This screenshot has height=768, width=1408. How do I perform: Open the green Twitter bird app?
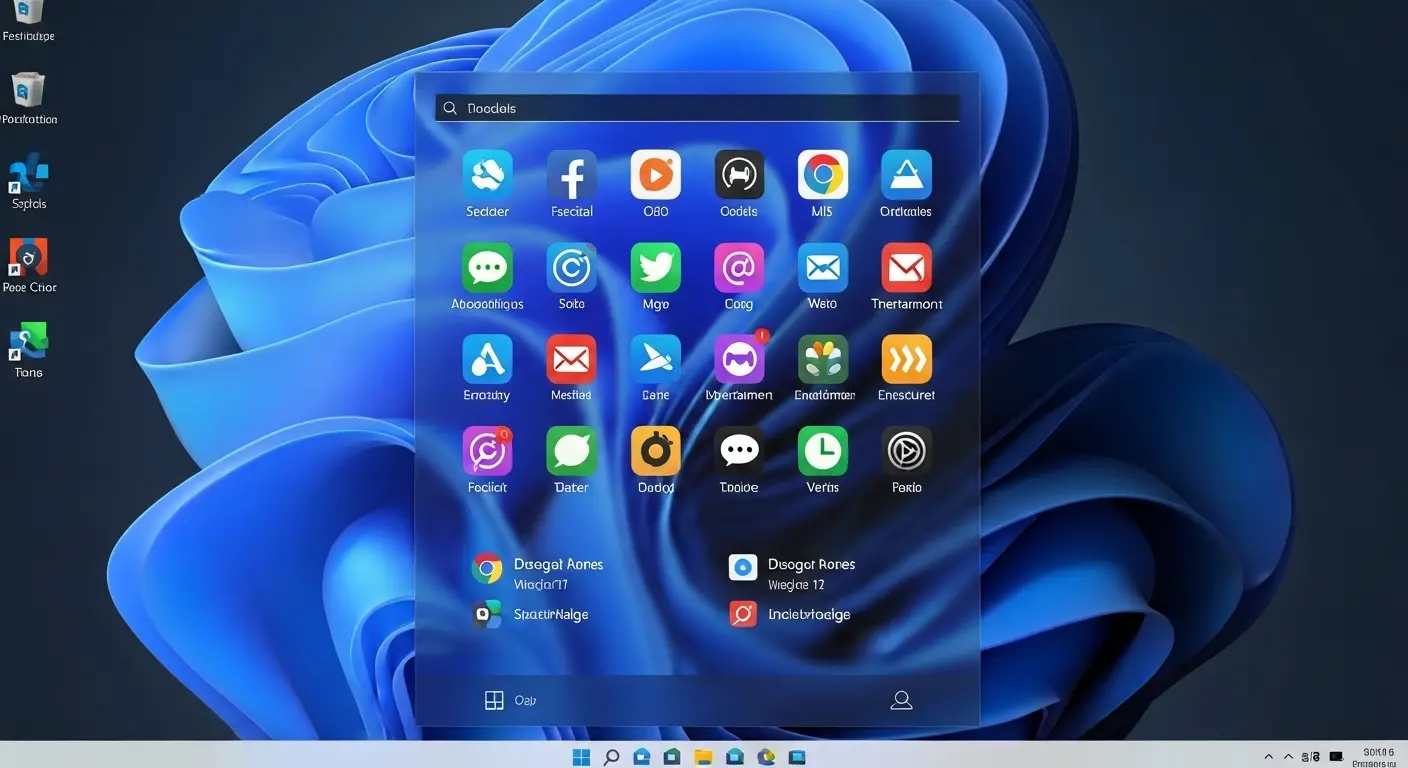[655, 267]
